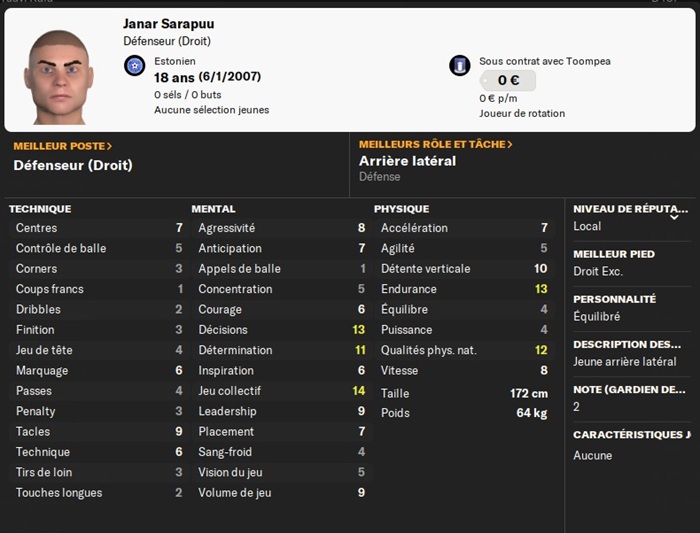
Task: Select the Physique column header
Action: [x=401, y=209]
